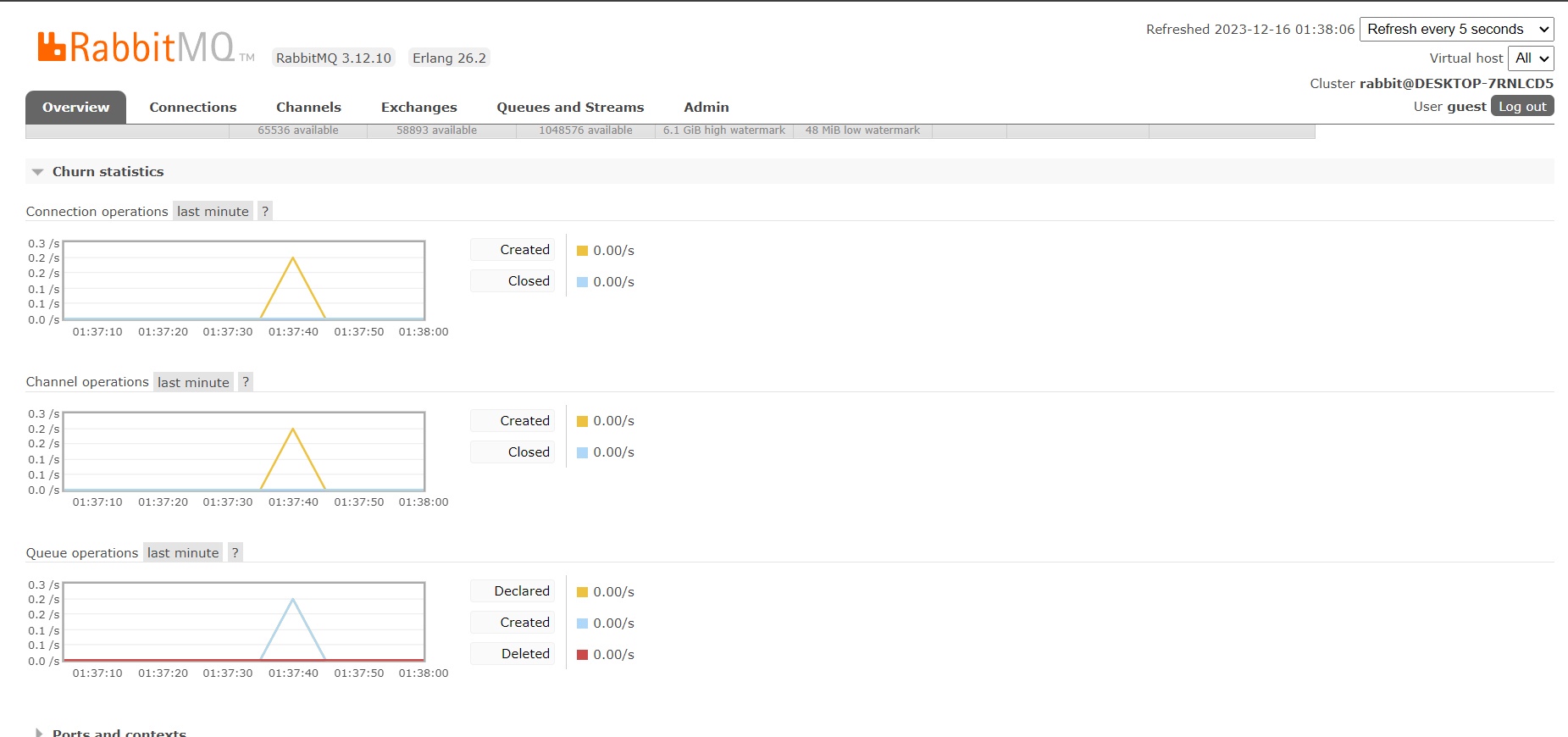Change Queue operations 'last minute' range

pyautogui.click(x=183, y=553)
